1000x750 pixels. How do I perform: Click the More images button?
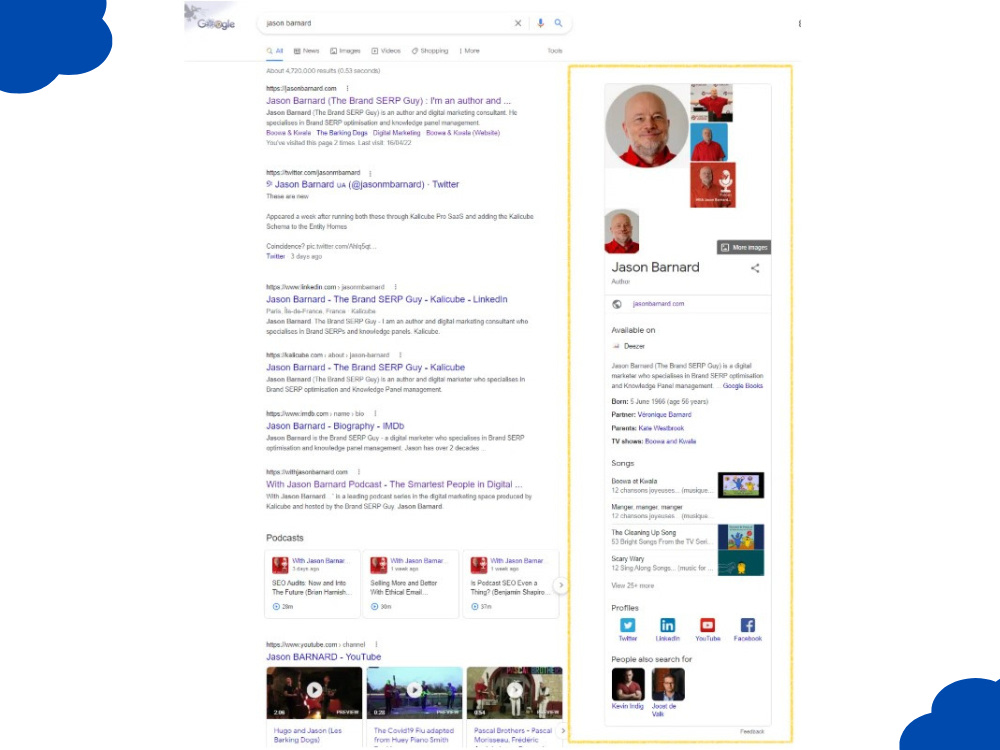point(744,247)
